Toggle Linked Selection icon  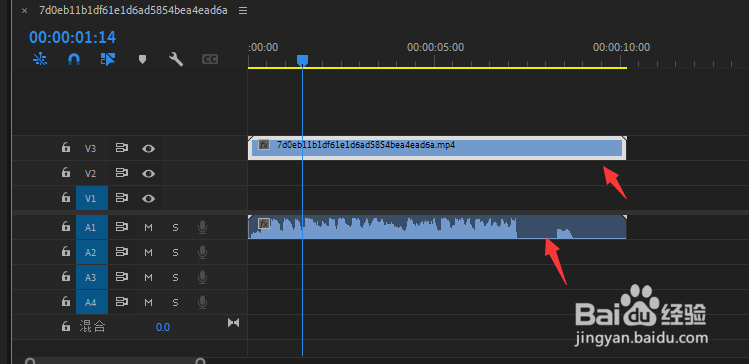click(108, 59)
